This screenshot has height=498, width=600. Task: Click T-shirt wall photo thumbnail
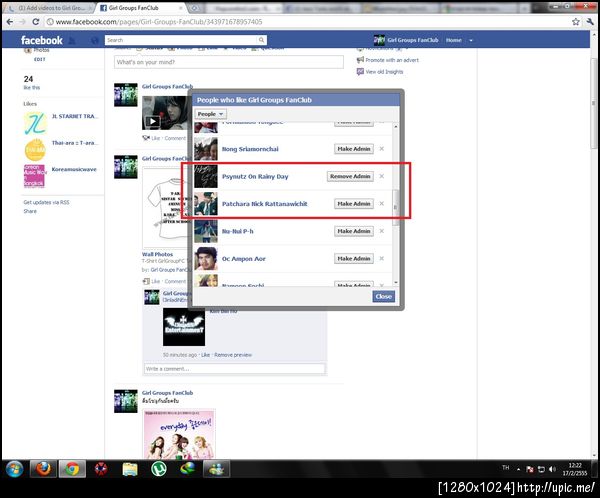tap(167, 208)
